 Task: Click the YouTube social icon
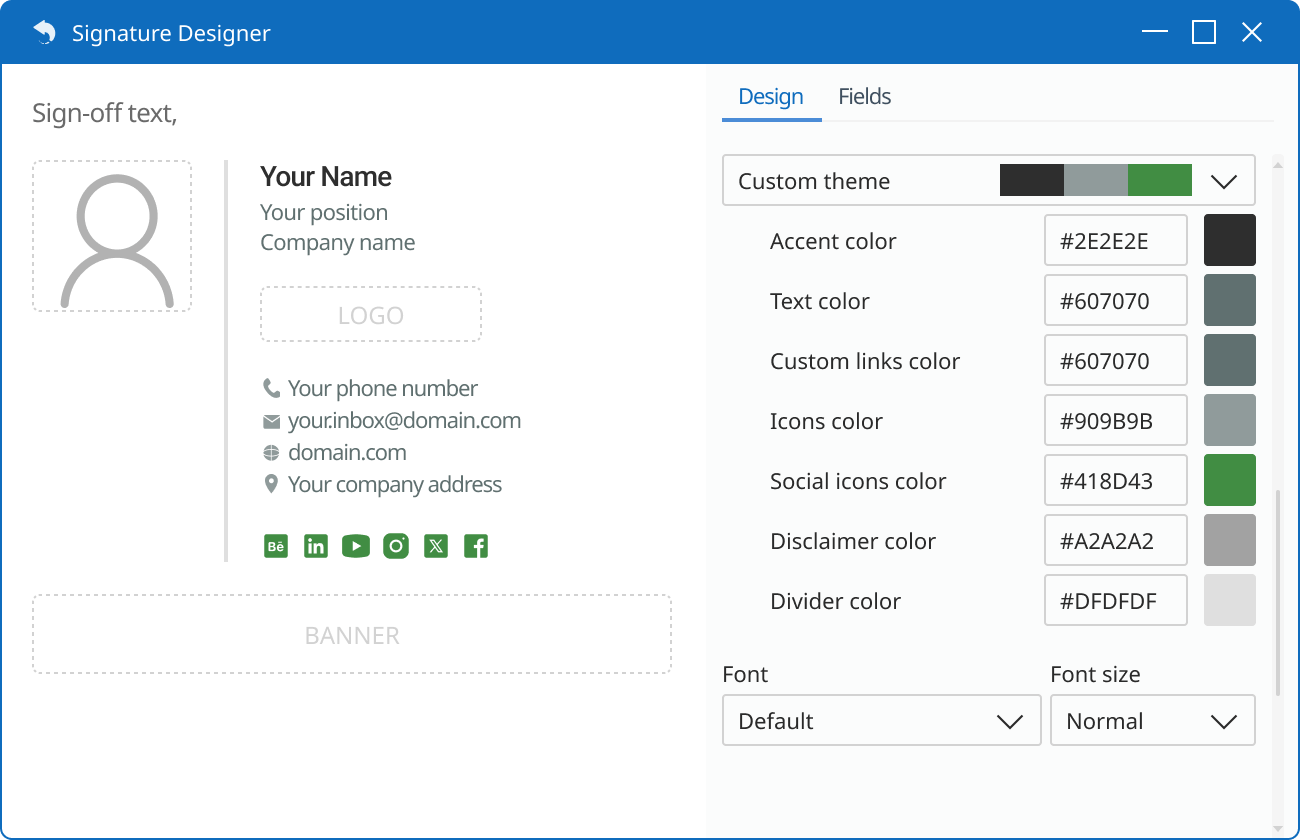(x=355, y=546)
